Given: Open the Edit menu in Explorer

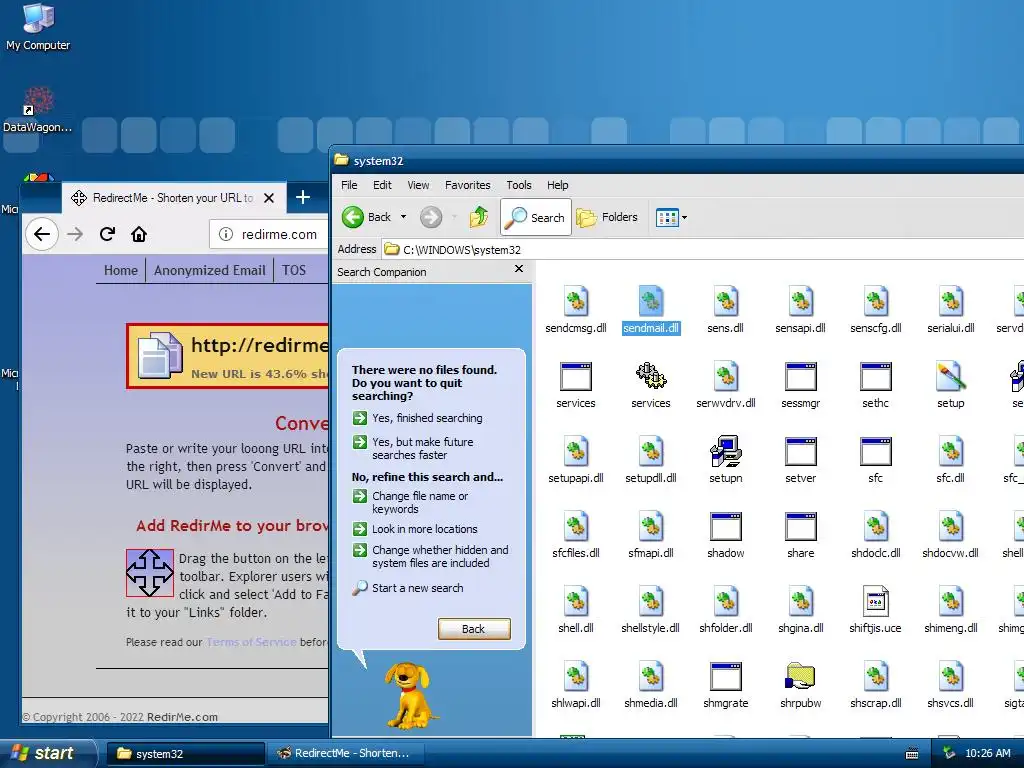Looking at the screenshot, I should pyautogui.click(x=382, y=185).
